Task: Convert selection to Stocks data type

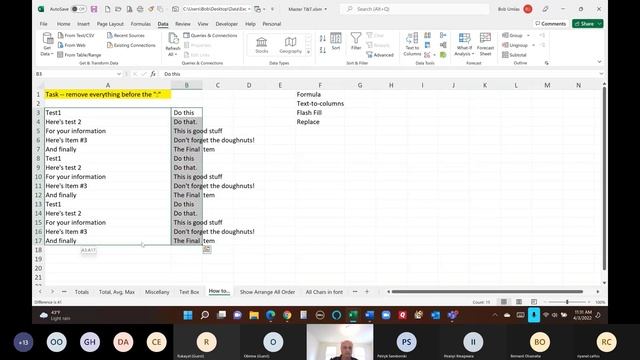Action: point(262,45)
